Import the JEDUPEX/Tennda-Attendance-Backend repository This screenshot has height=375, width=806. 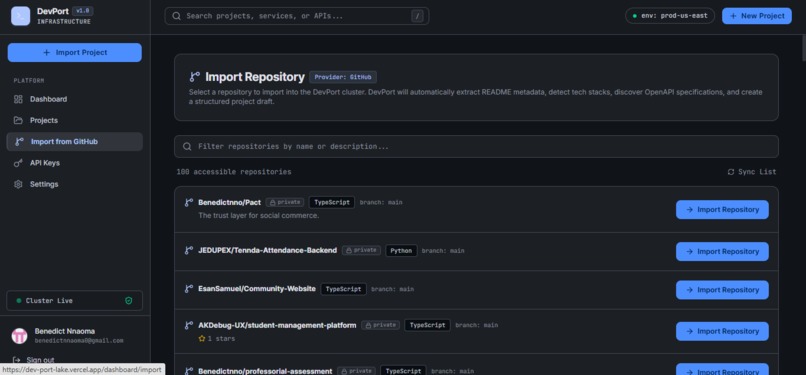(722, 252)
